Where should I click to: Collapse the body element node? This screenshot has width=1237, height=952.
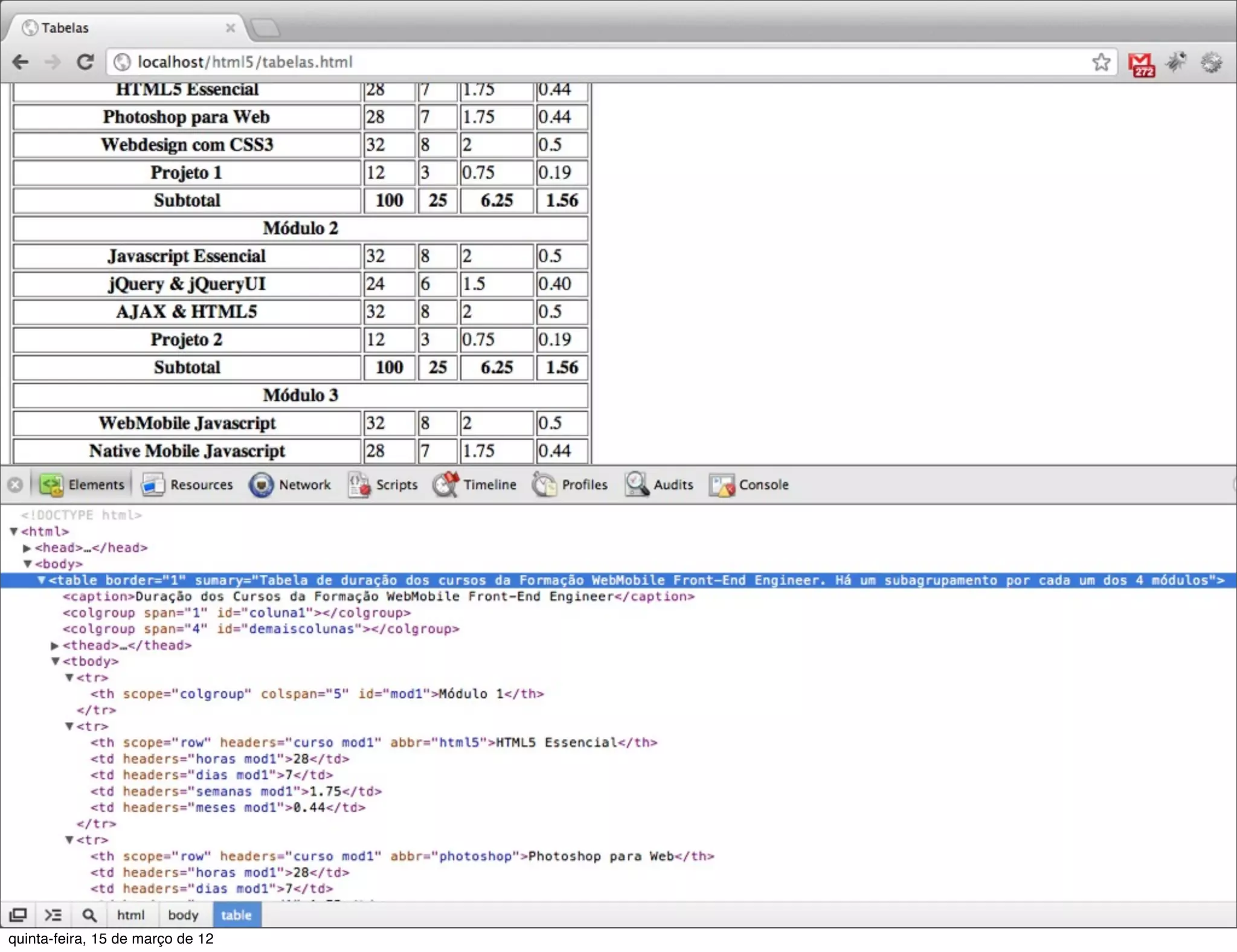28,564
